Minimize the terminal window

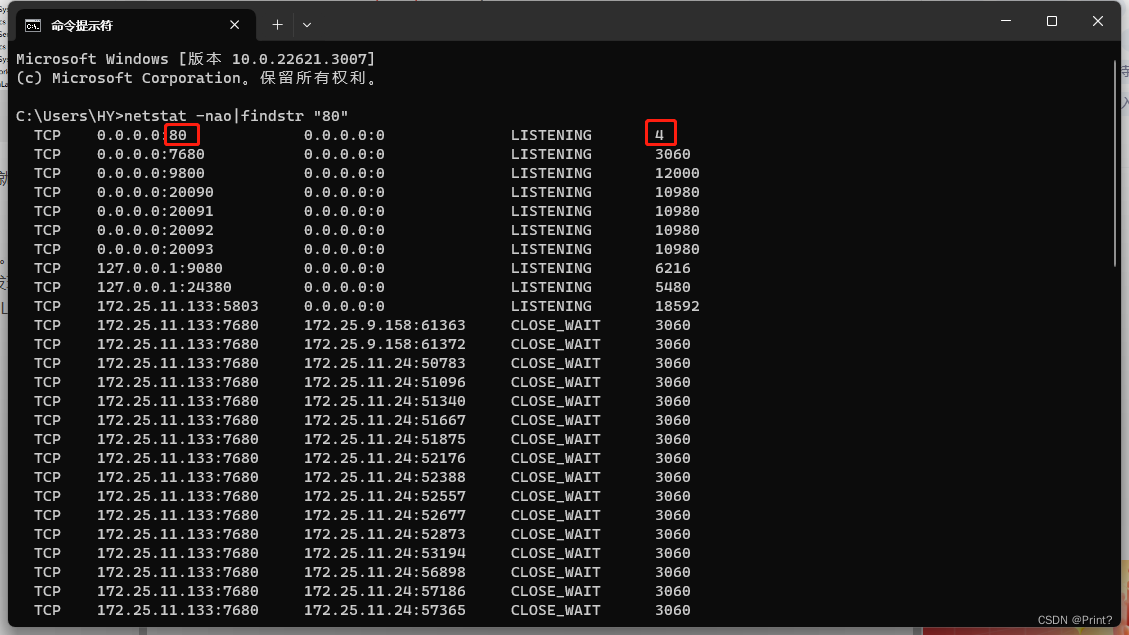click(x=1005, y=21)
